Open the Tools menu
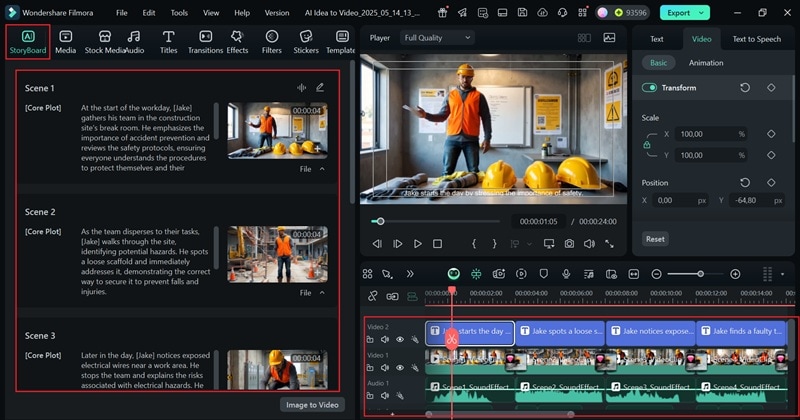Viewport: 800px width, 420px height. point(179,13)
